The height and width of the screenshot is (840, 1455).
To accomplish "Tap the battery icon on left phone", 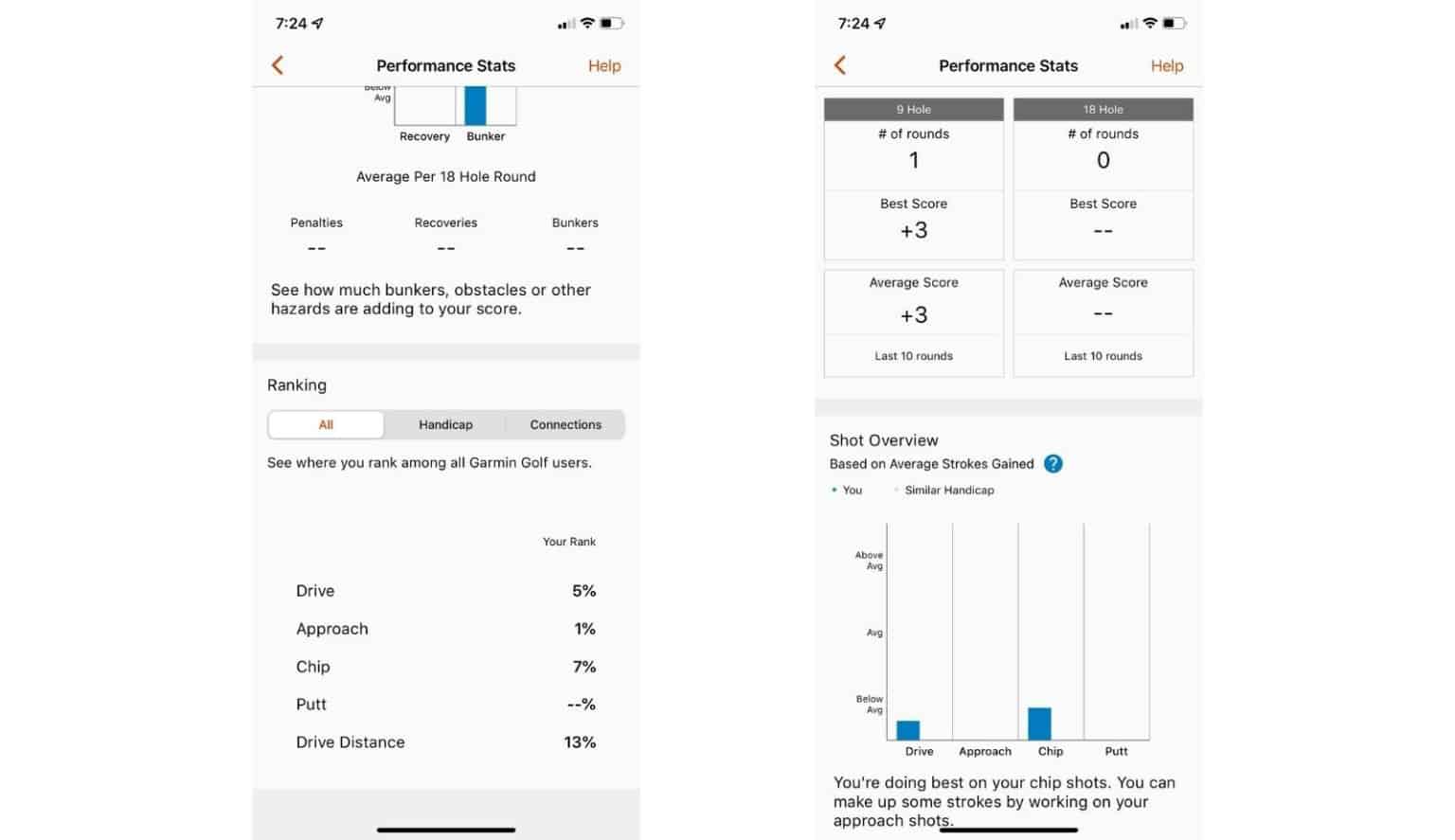I will 611,24.
